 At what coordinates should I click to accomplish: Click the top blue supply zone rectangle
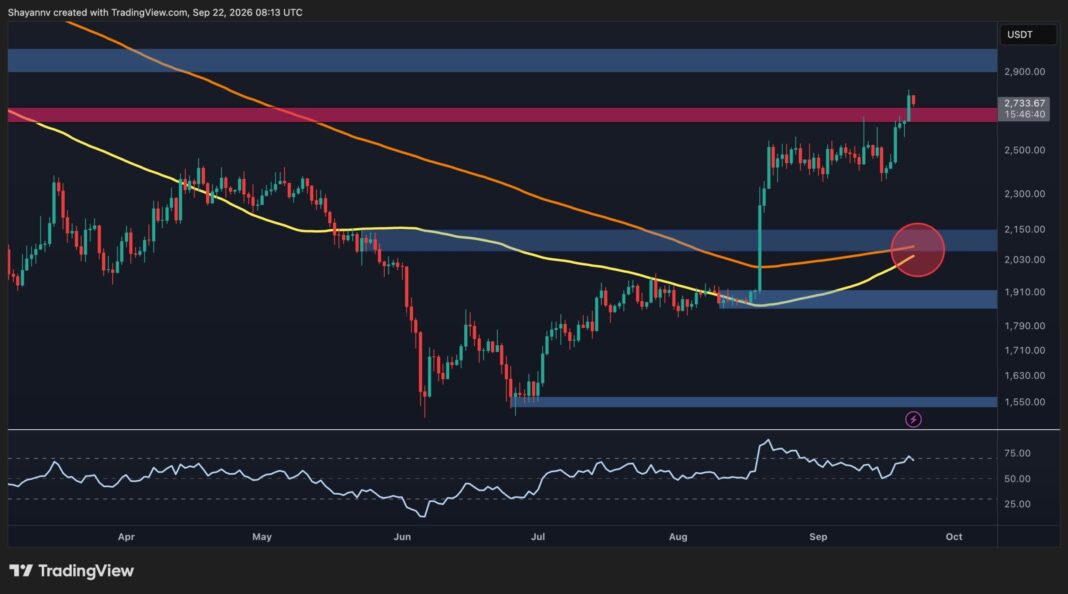(x=502, y=61)
